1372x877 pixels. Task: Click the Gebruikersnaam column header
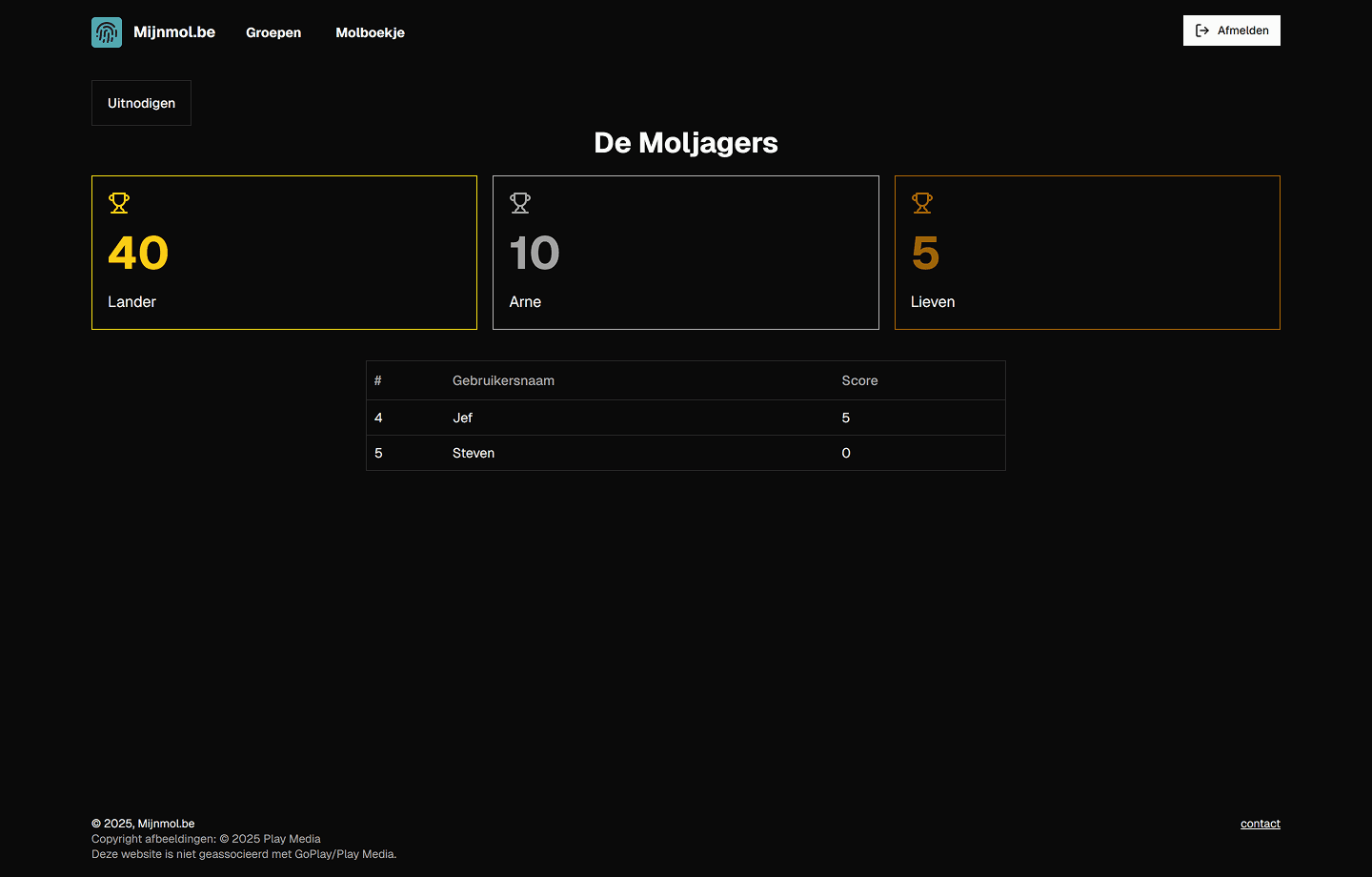point(503,380)
